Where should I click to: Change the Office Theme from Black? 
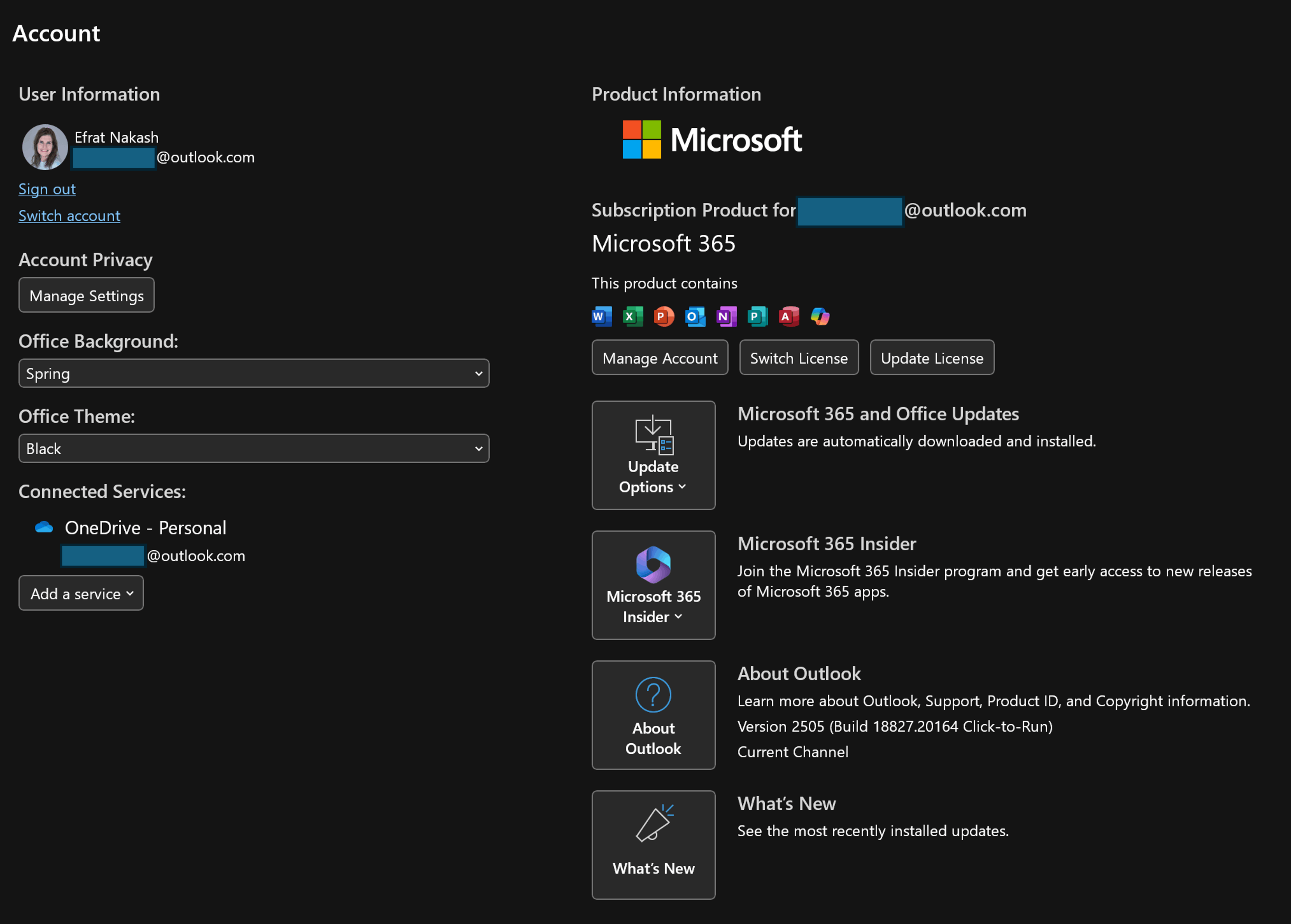[x=253, y=448]
